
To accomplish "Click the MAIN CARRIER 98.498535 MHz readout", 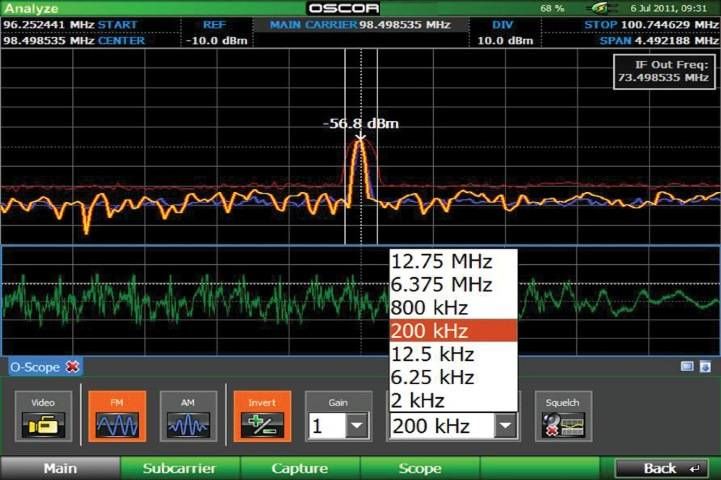I will (360, 24).
